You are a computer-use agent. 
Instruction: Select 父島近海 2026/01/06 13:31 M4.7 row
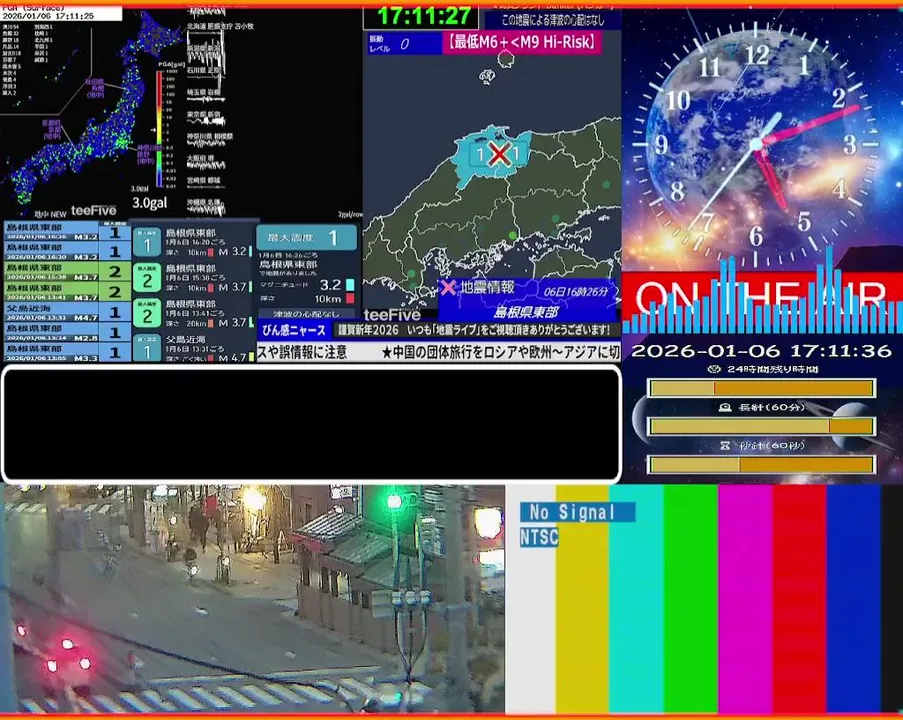point(67,312)
